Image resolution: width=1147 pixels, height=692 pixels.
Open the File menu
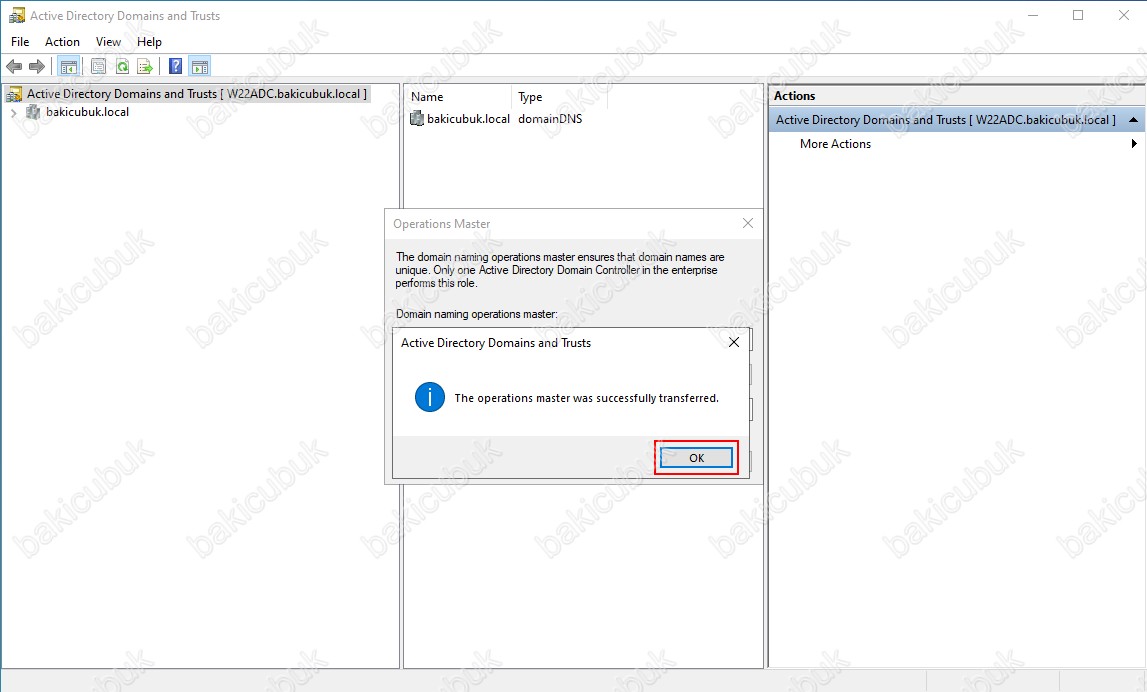pos(20,42)
